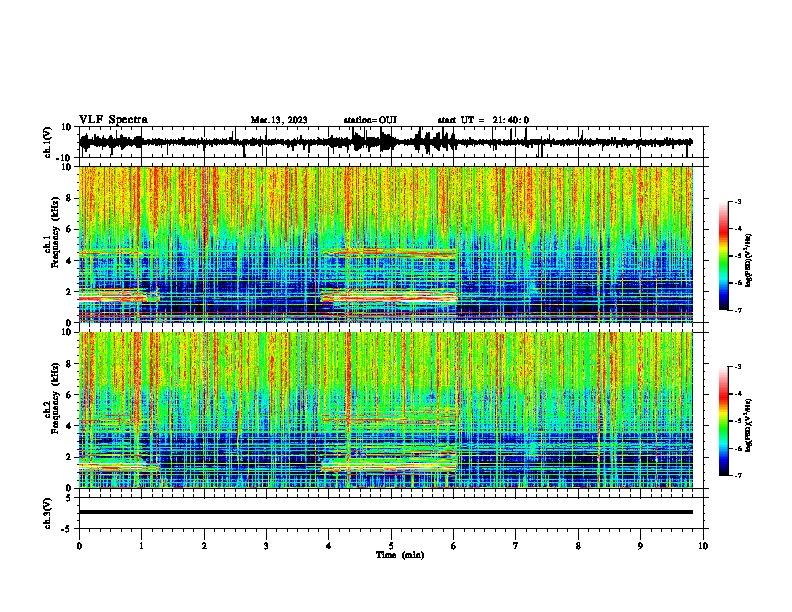This screenshot has height=612, width=792.
Task: Select the date text "Mar.13, 2023"
Action: (x=279, y=120)
